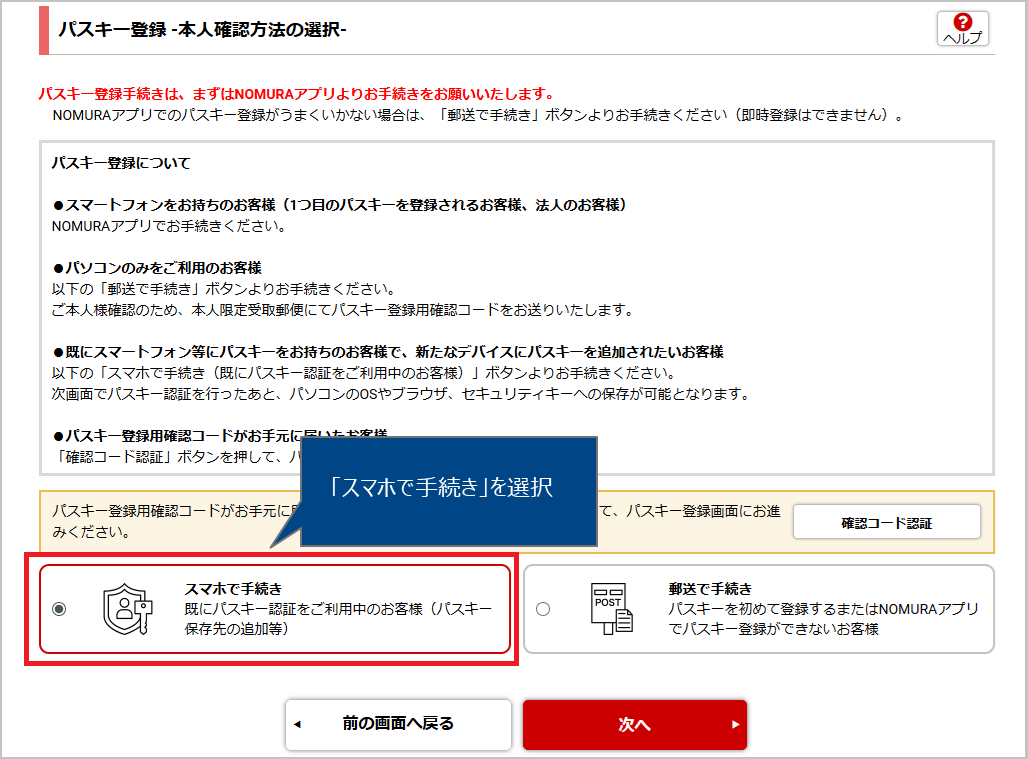Proceed by clicking the red 次へ button
The height and width of the screenshot is (759, 1028).
[634, 724]
